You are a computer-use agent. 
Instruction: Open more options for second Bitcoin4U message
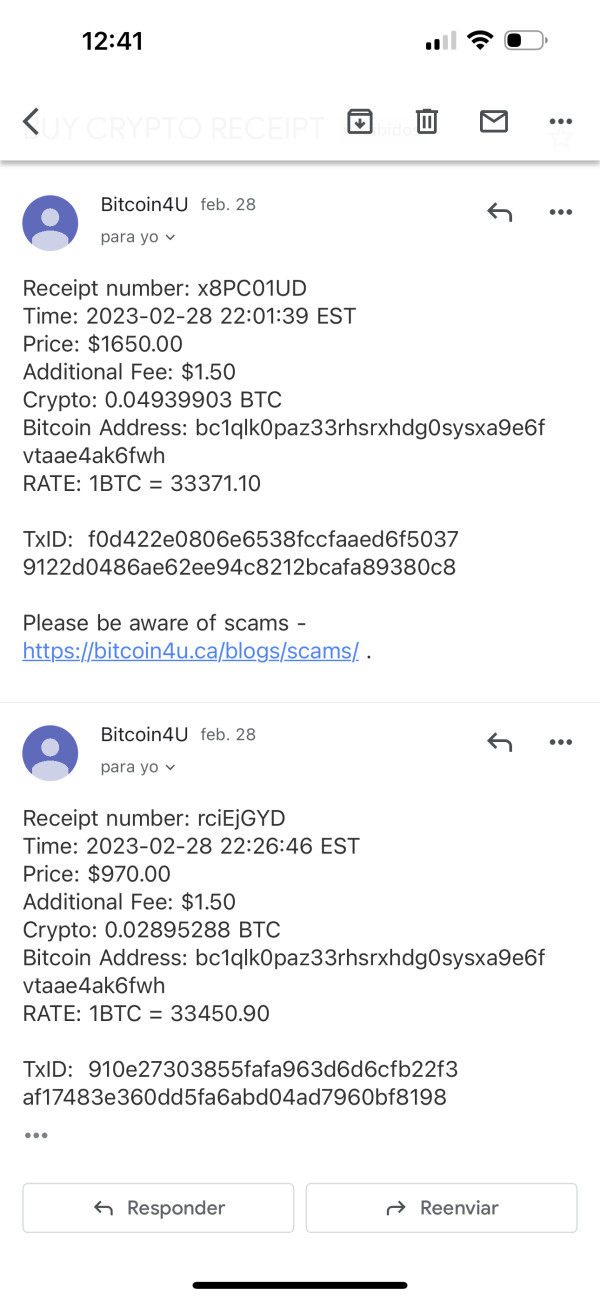pos(560,742)
